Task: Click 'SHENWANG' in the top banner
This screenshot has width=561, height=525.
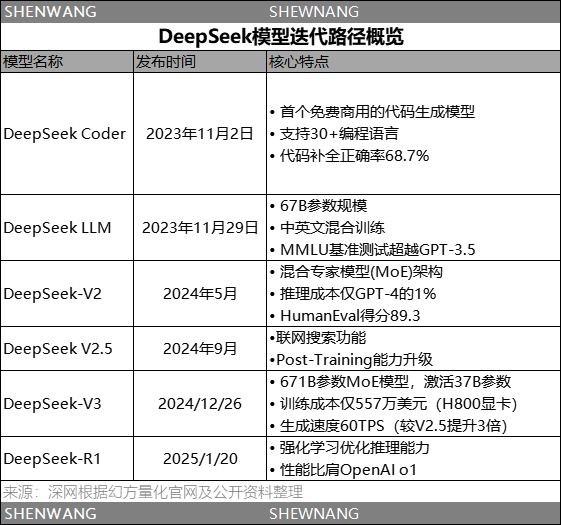Action: click(50, 12)
